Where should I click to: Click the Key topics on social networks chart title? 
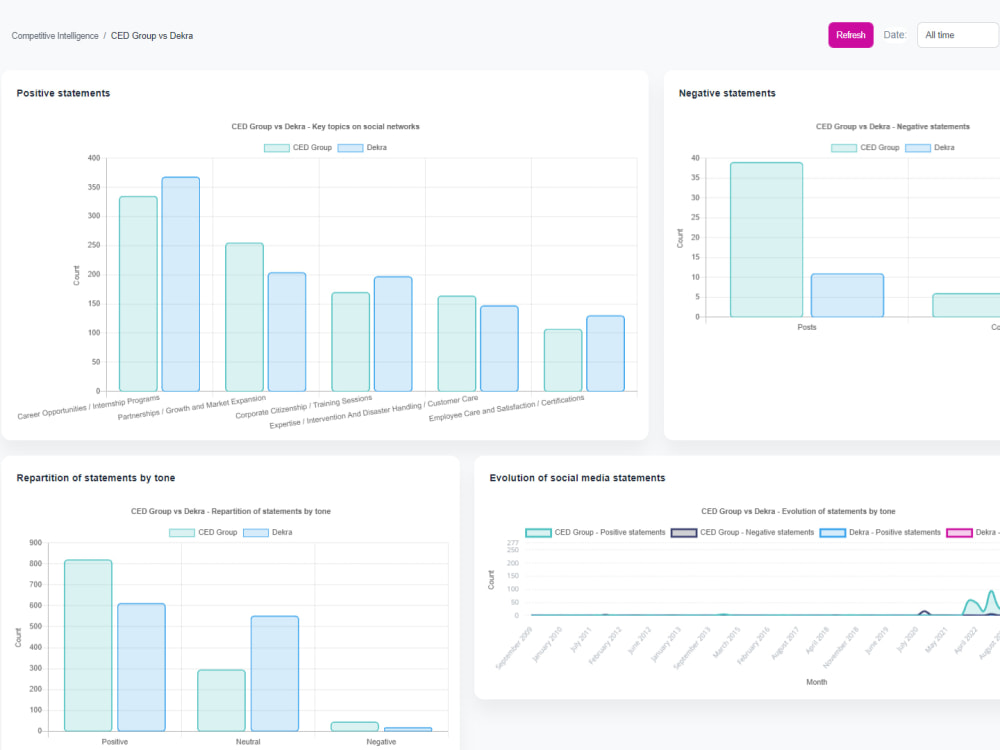click(x=325, y=126)
